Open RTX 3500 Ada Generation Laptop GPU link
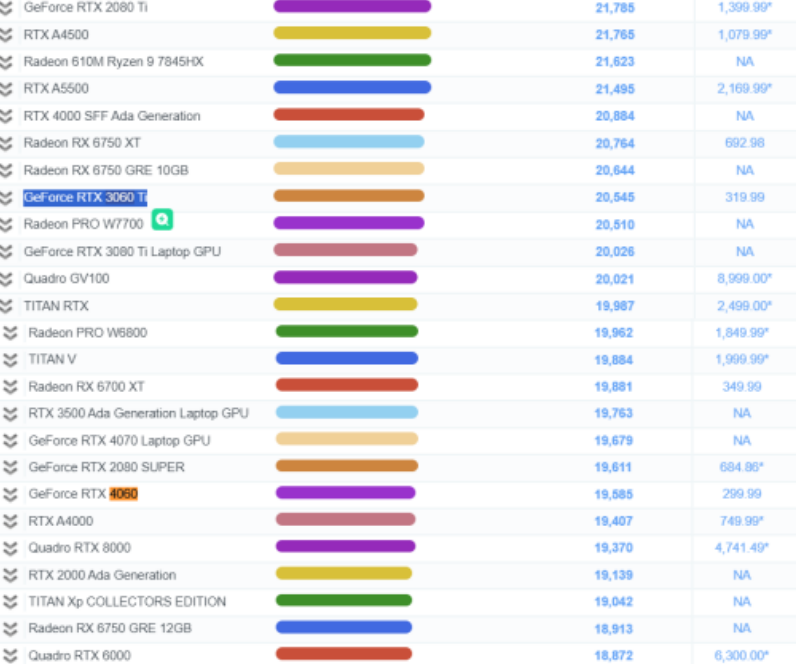 [139, 413]
